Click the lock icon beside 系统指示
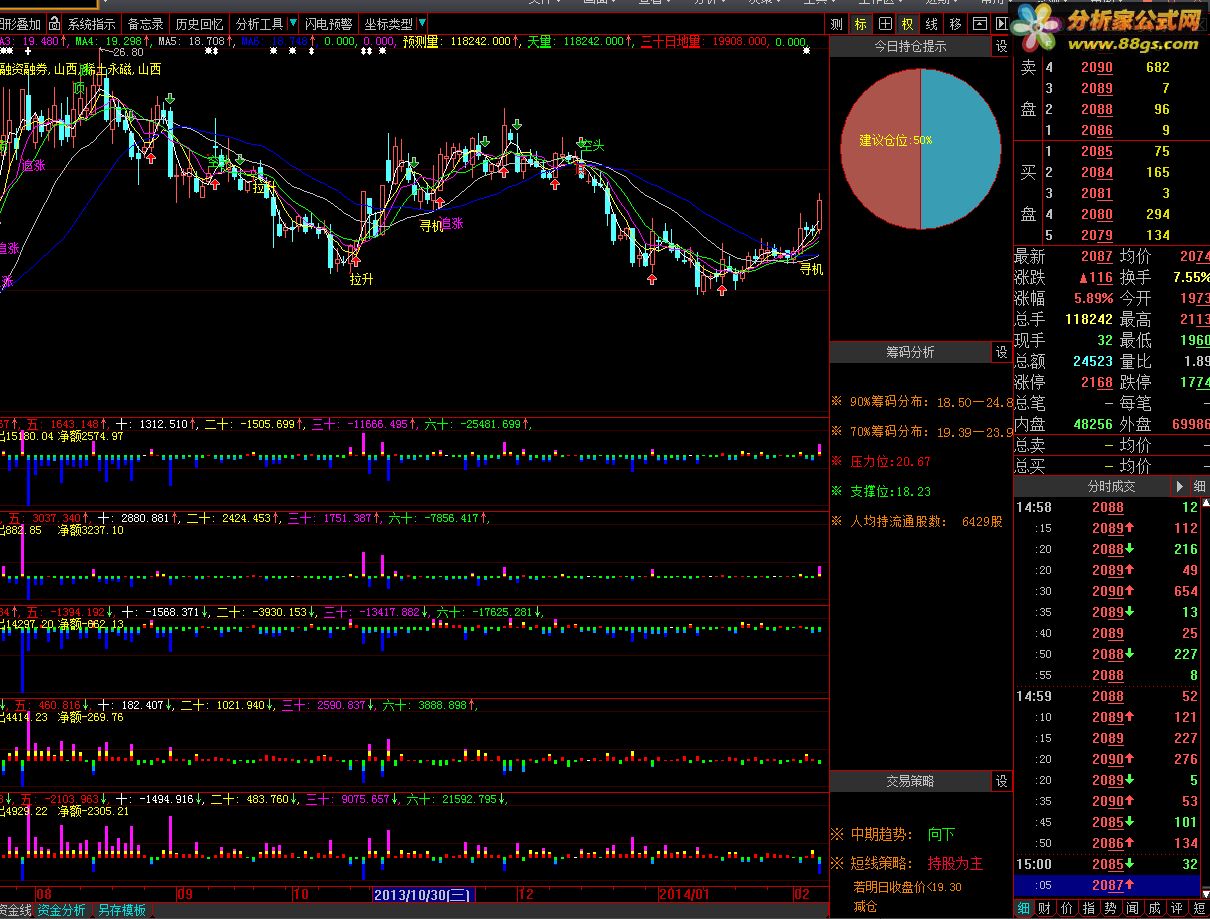This screenshot has height=919, width=1210. pos(54,24)
